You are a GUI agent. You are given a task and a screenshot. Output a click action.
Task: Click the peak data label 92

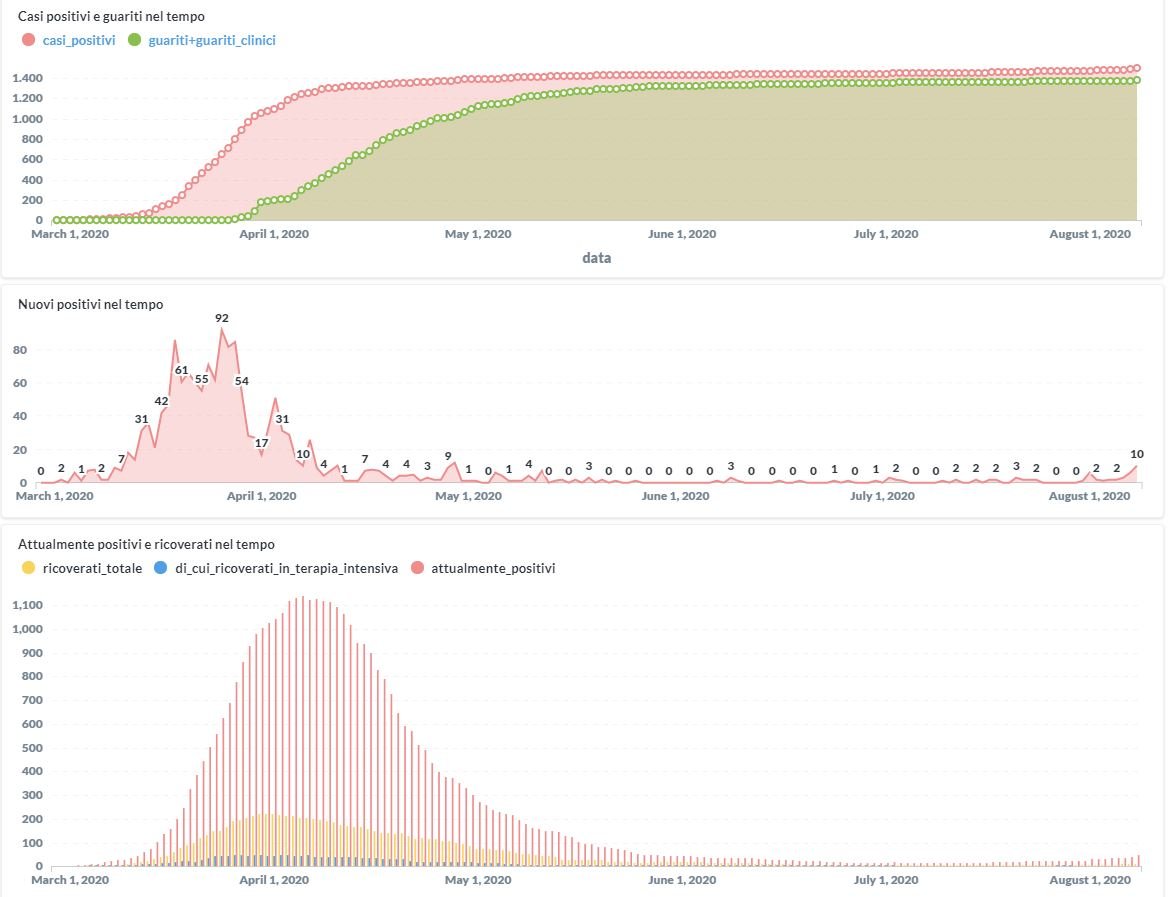point(222,318)
